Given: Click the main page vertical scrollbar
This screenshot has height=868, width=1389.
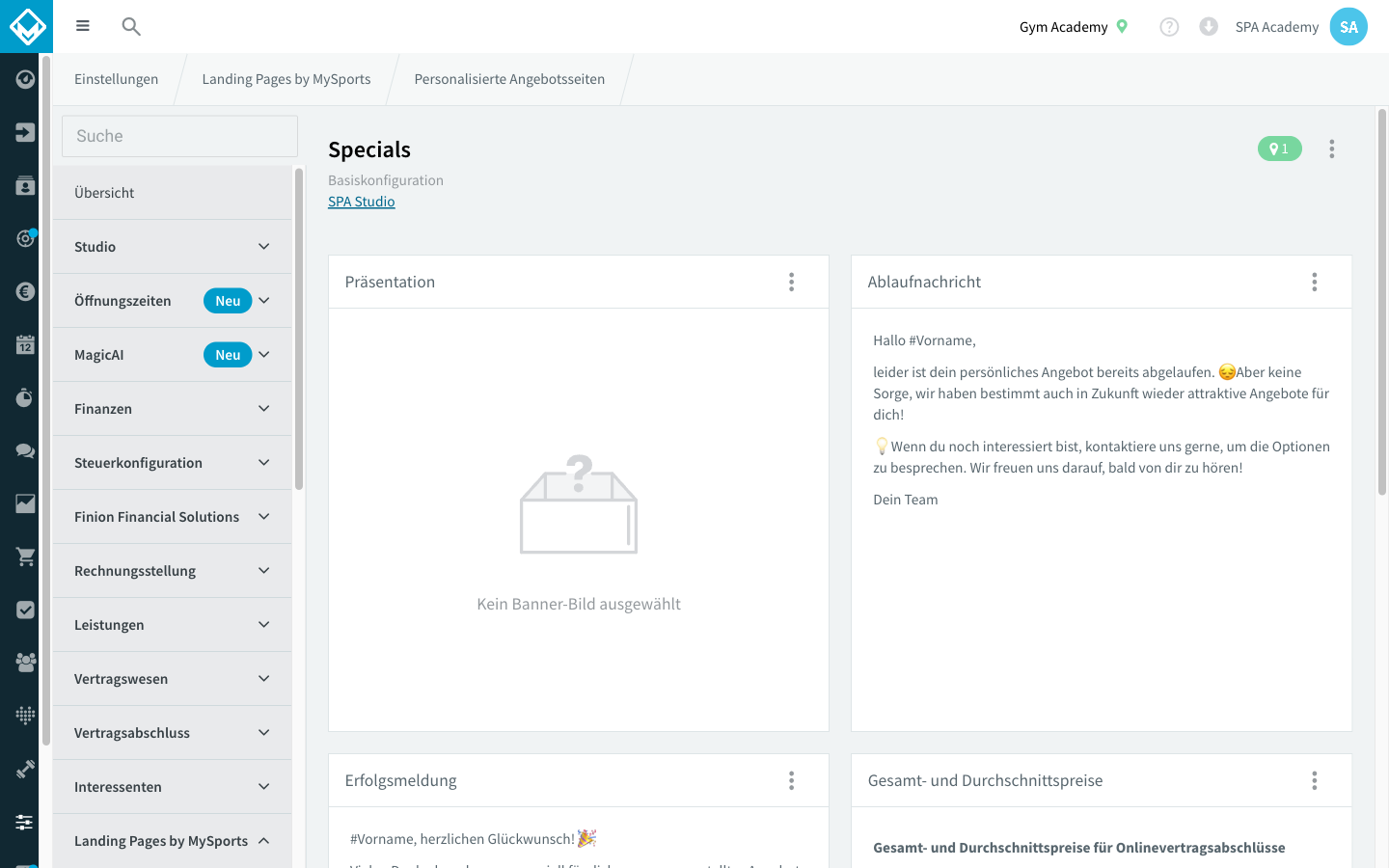Looking at the screenshot, I should (x=1382, y=302).
